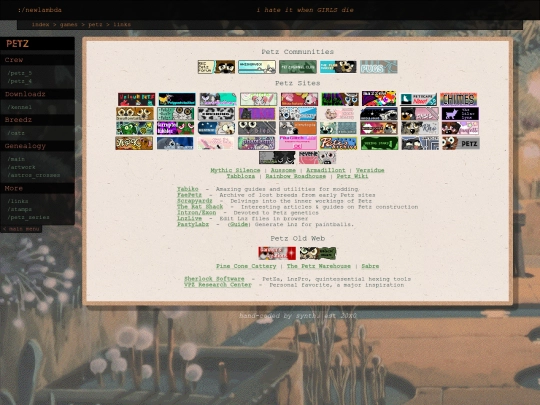
Task: Open /stamps in the More section
Action: [x=20, y=209]
